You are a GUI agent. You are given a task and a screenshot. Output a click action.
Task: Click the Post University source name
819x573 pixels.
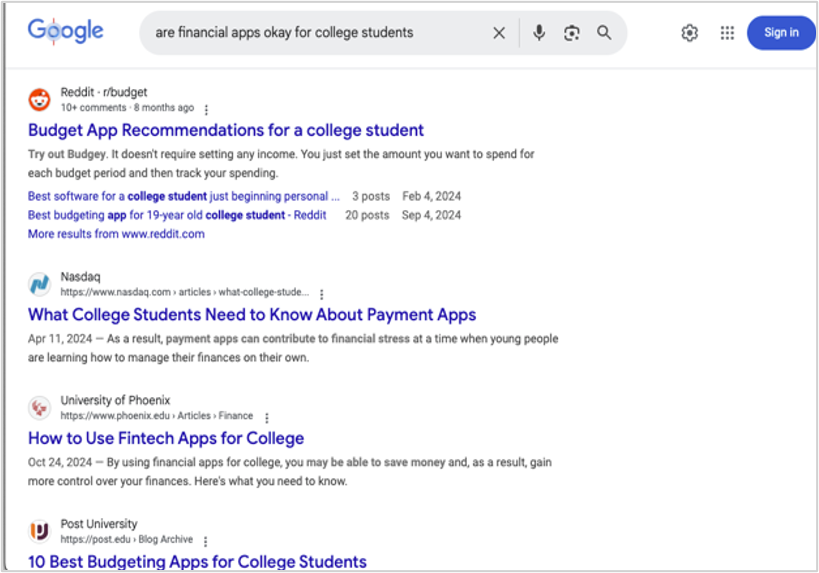[99, 523]
